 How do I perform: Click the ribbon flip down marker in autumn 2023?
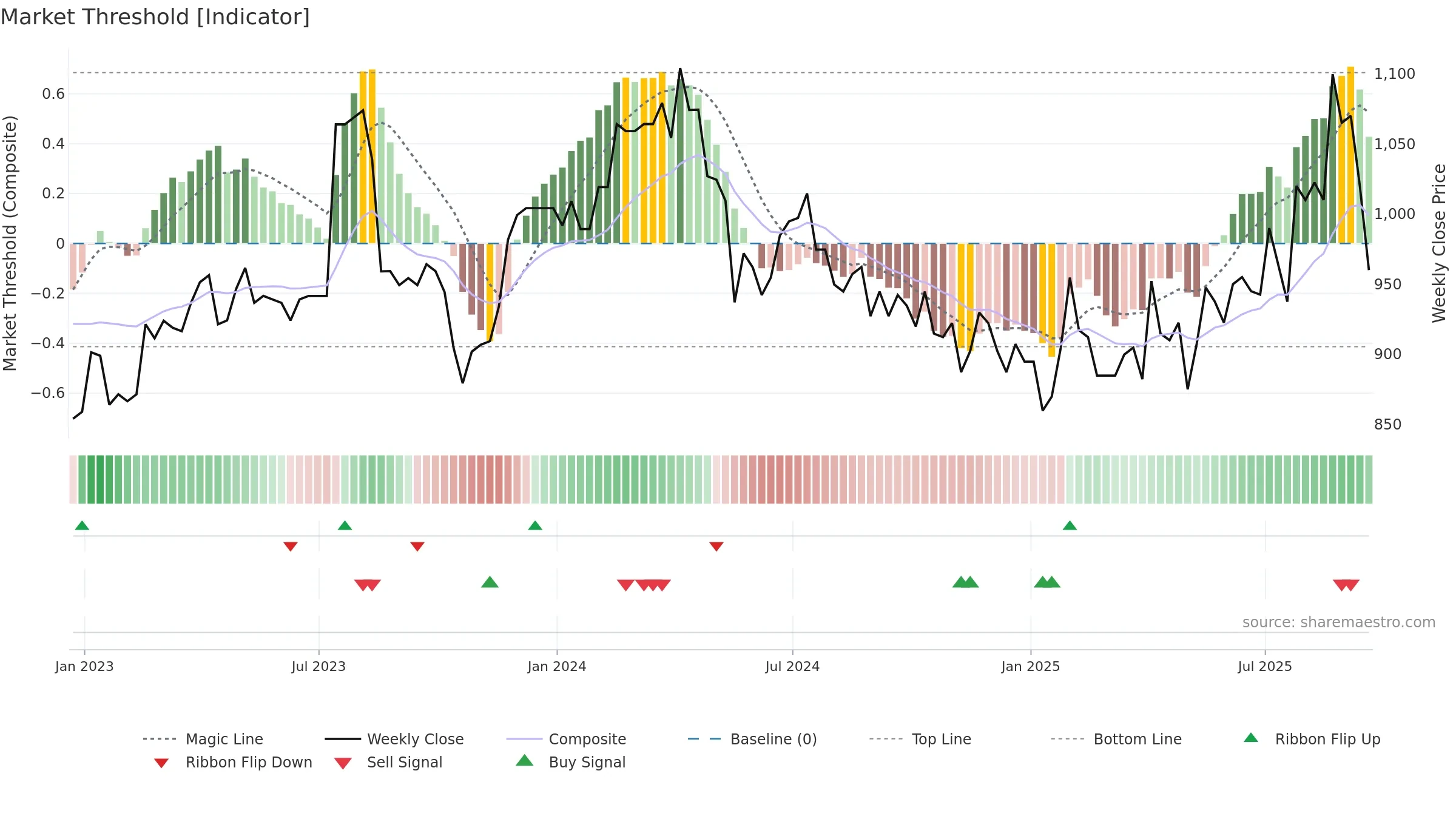tap(417, 547)
